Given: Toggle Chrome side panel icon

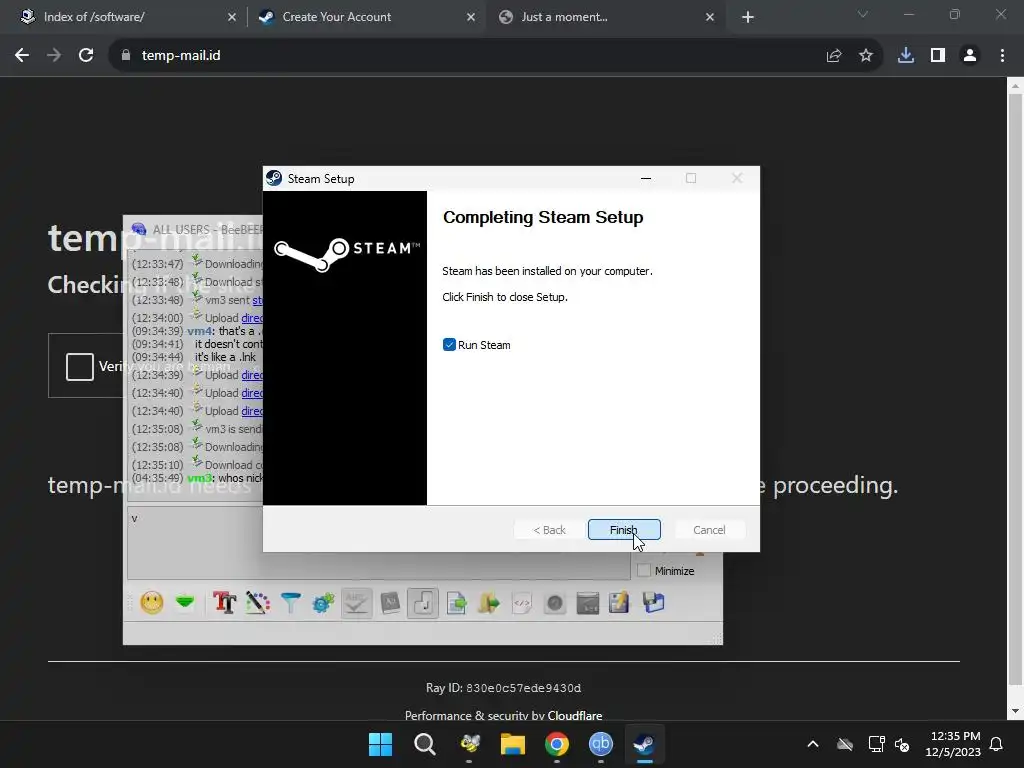Looking at the screenshot, I should click(x=938, y=56).
